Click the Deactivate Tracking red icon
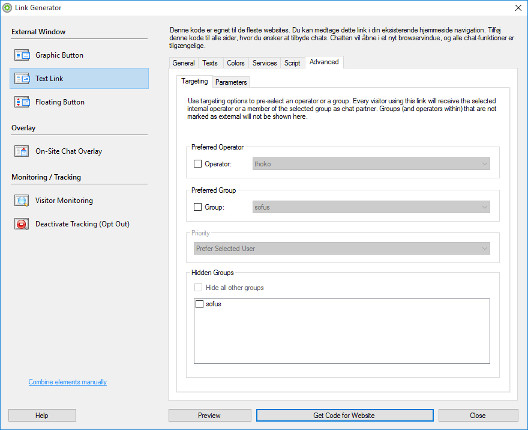This screenshot has width=528, height=430. pyautogui.click(x=22, y=224)
